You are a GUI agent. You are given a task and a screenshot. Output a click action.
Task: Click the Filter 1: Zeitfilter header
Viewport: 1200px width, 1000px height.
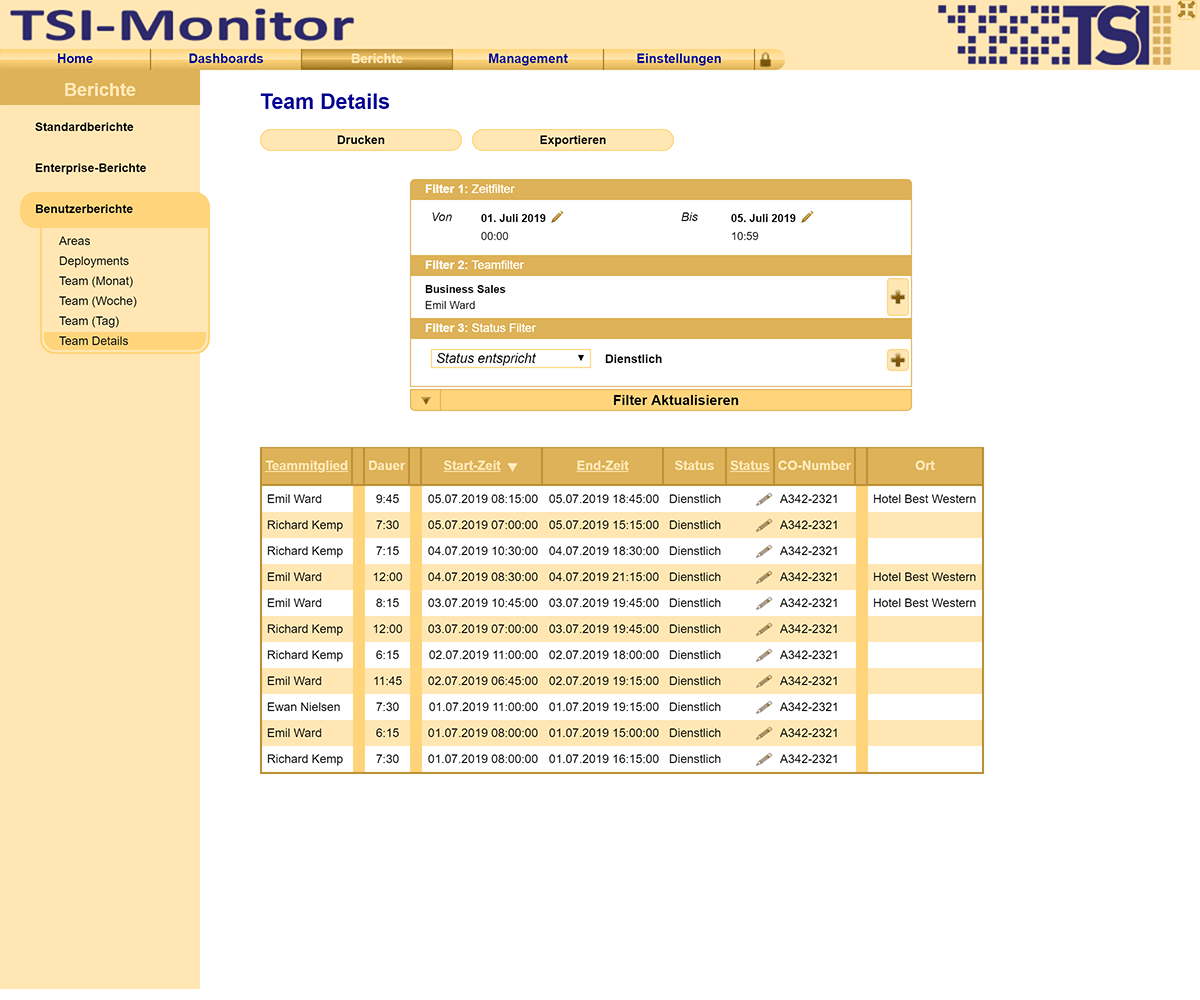(x=661, y=189)
